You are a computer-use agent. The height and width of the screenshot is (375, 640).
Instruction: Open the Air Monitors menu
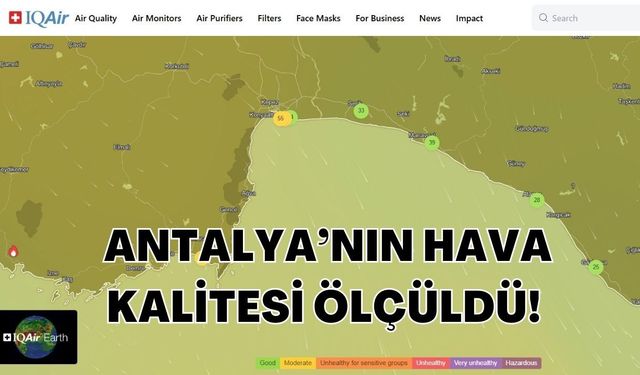[x=156, y=18]
